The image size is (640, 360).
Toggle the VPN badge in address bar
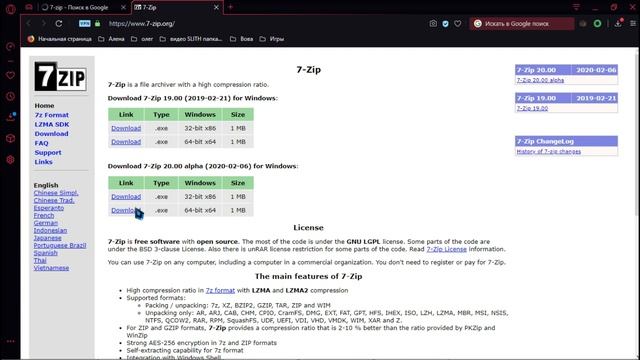click(84, 24)
